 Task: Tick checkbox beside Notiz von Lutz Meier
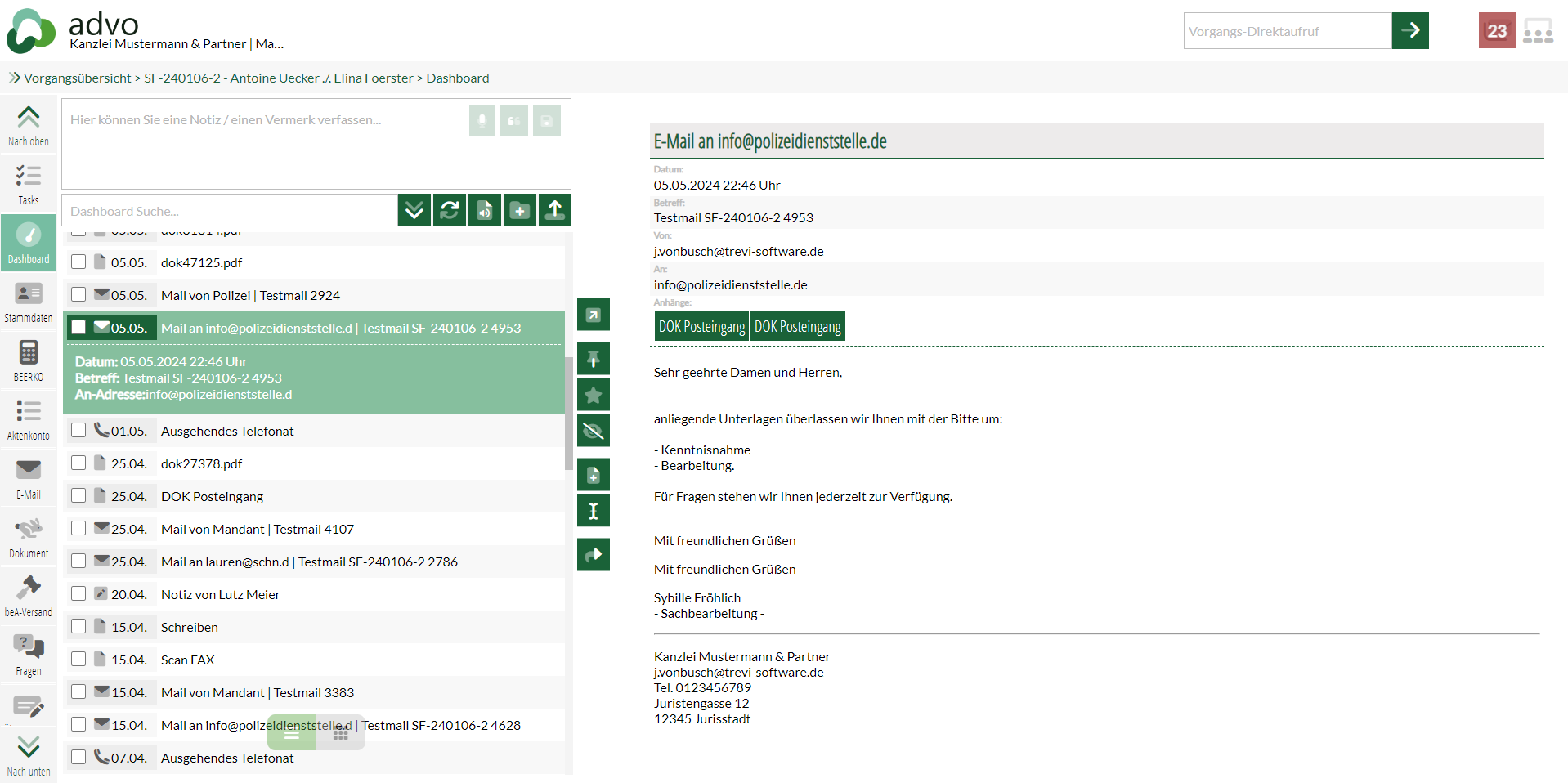click(x=78, y=594)
